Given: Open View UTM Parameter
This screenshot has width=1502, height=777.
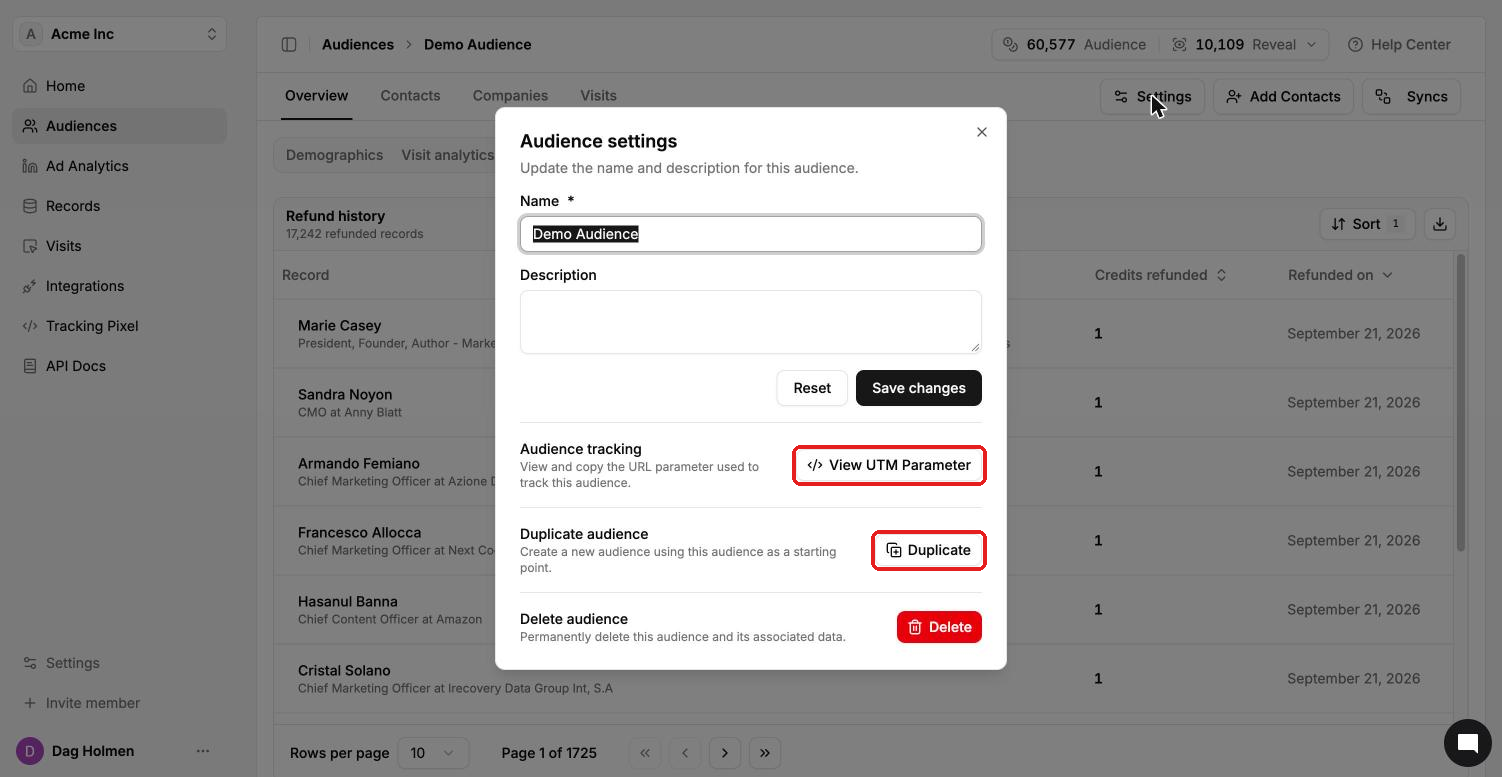Looking at the screenshot, I should pos(889,465).
